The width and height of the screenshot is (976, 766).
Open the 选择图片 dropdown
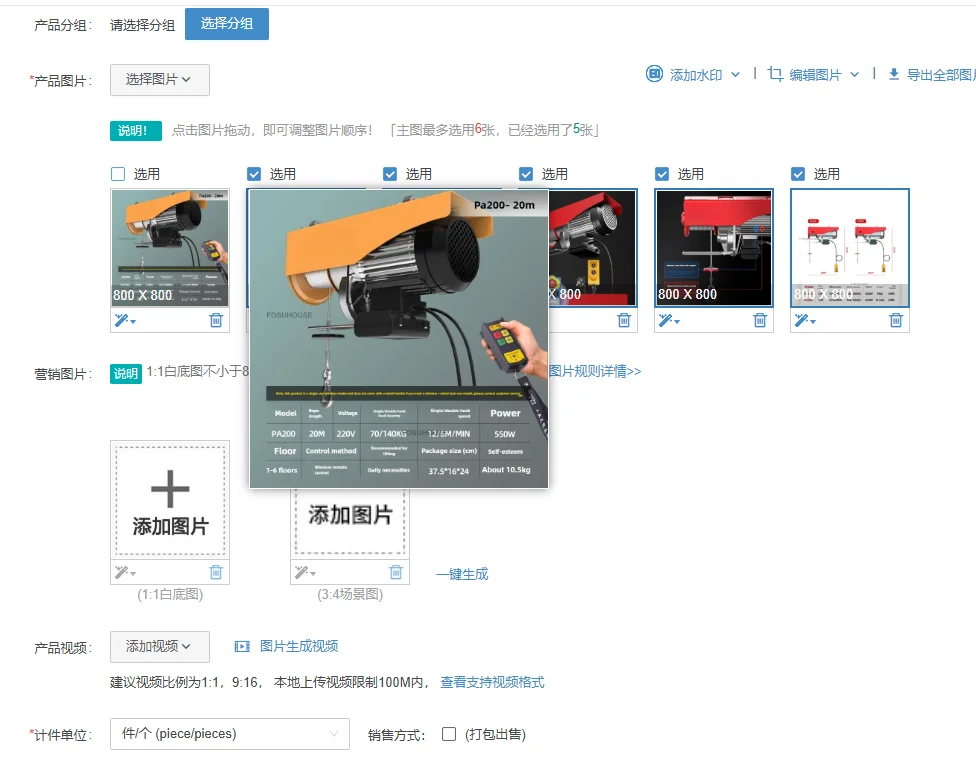pyautogui.click(x=159, y=80)
